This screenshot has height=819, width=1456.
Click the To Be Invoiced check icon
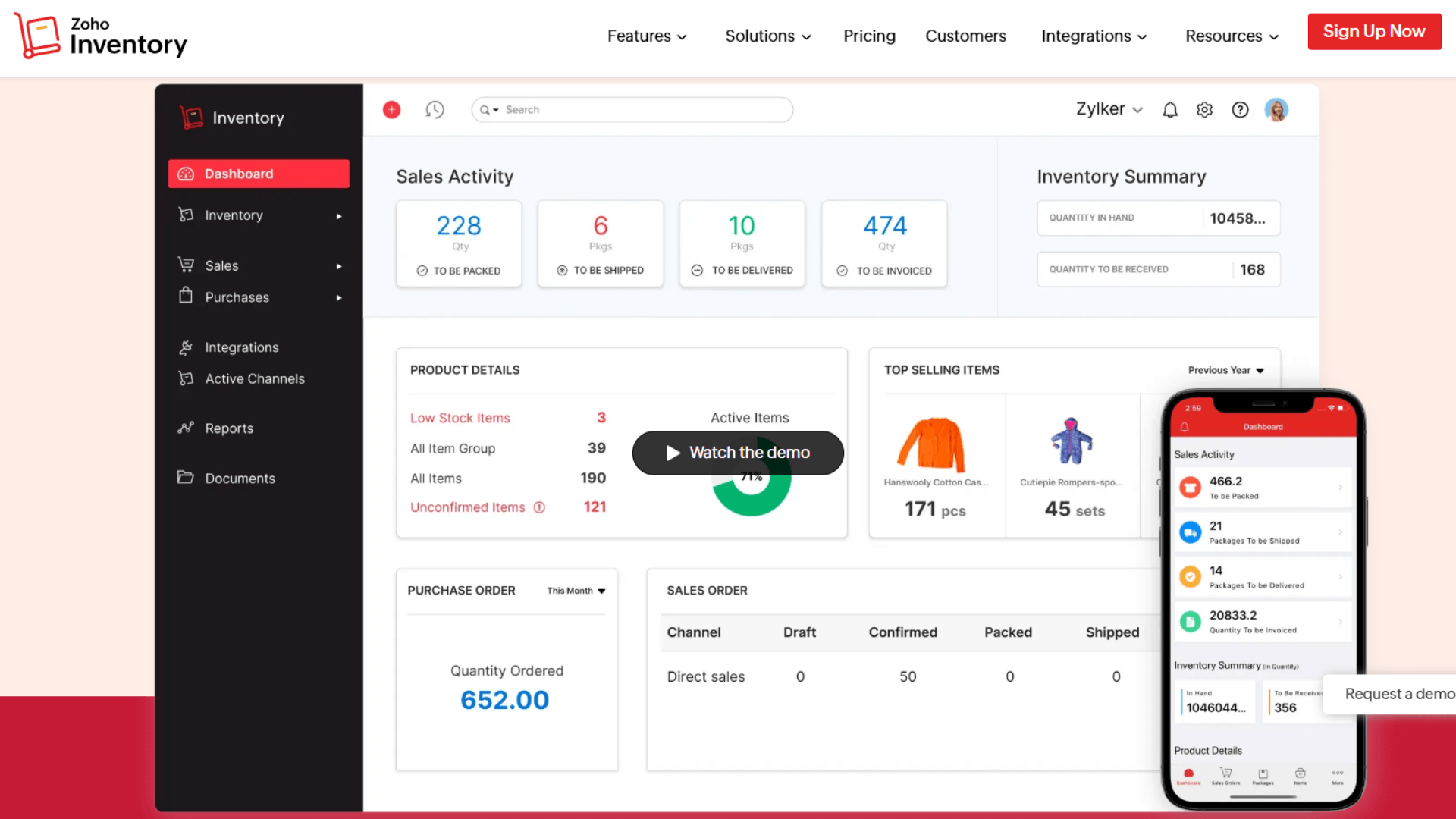tap(842, 271)
